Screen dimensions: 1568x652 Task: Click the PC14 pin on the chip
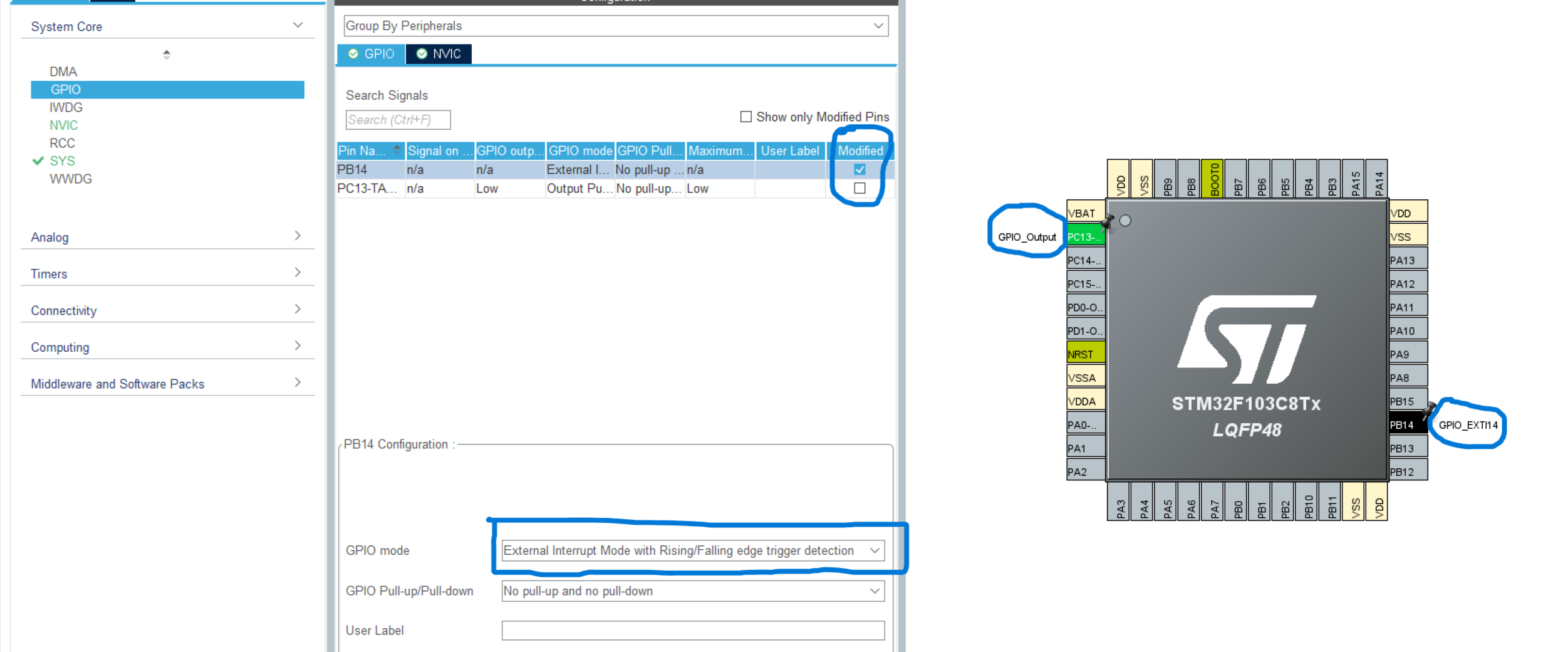pos(1086,260)
